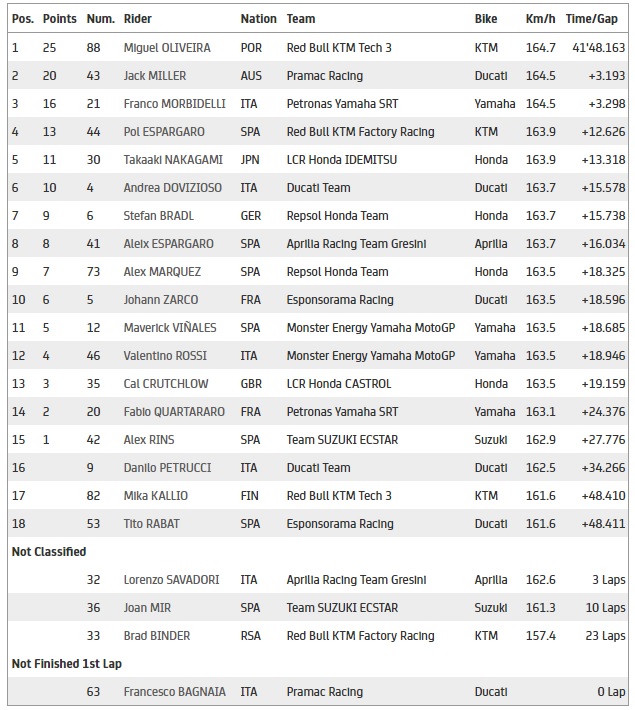This screenshot has height=710, width=635.
Task: Click the Not Classified section heading
Action: point(49,552)
